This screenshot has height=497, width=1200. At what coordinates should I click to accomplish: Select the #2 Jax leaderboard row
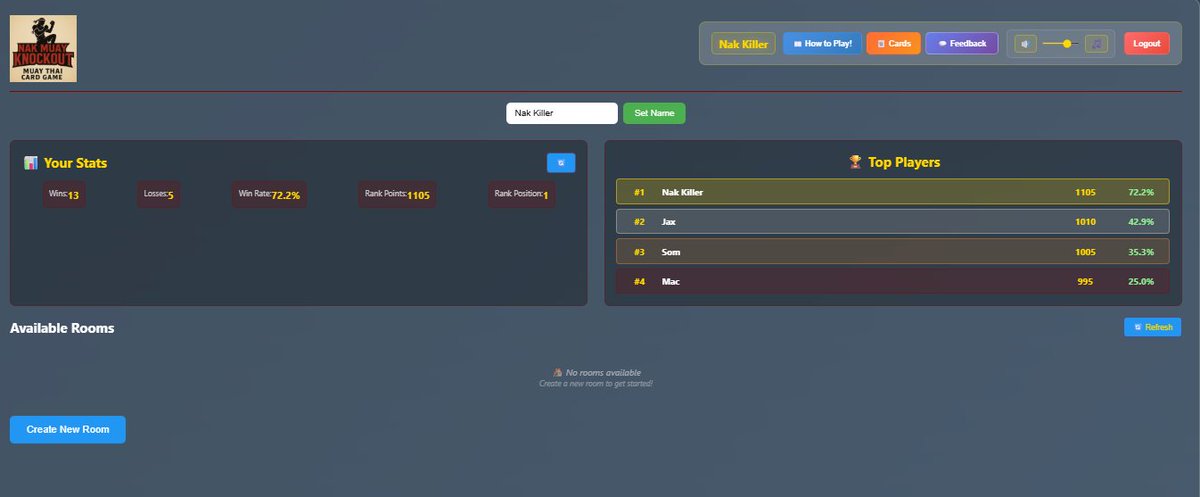(x=893, y=222)
